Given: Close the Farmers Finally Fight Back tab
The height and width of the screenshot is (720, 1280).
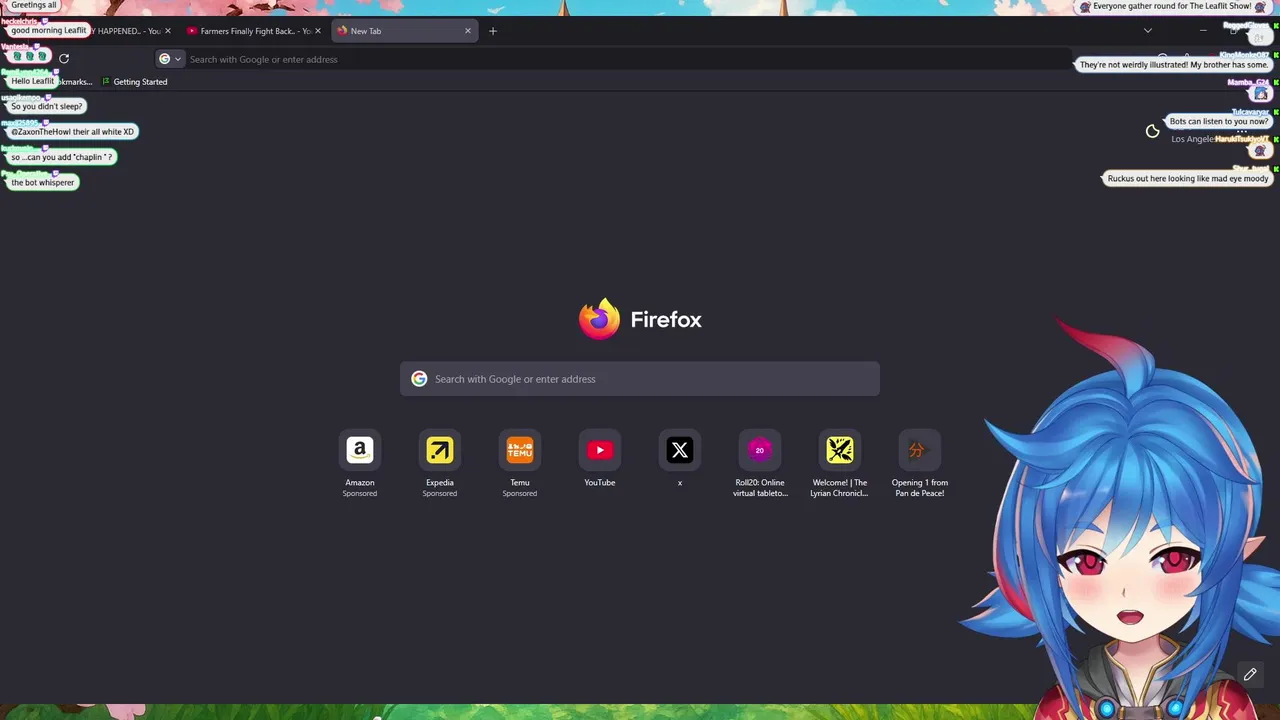Looking at the screenshot, I should [x=318, y=31].
